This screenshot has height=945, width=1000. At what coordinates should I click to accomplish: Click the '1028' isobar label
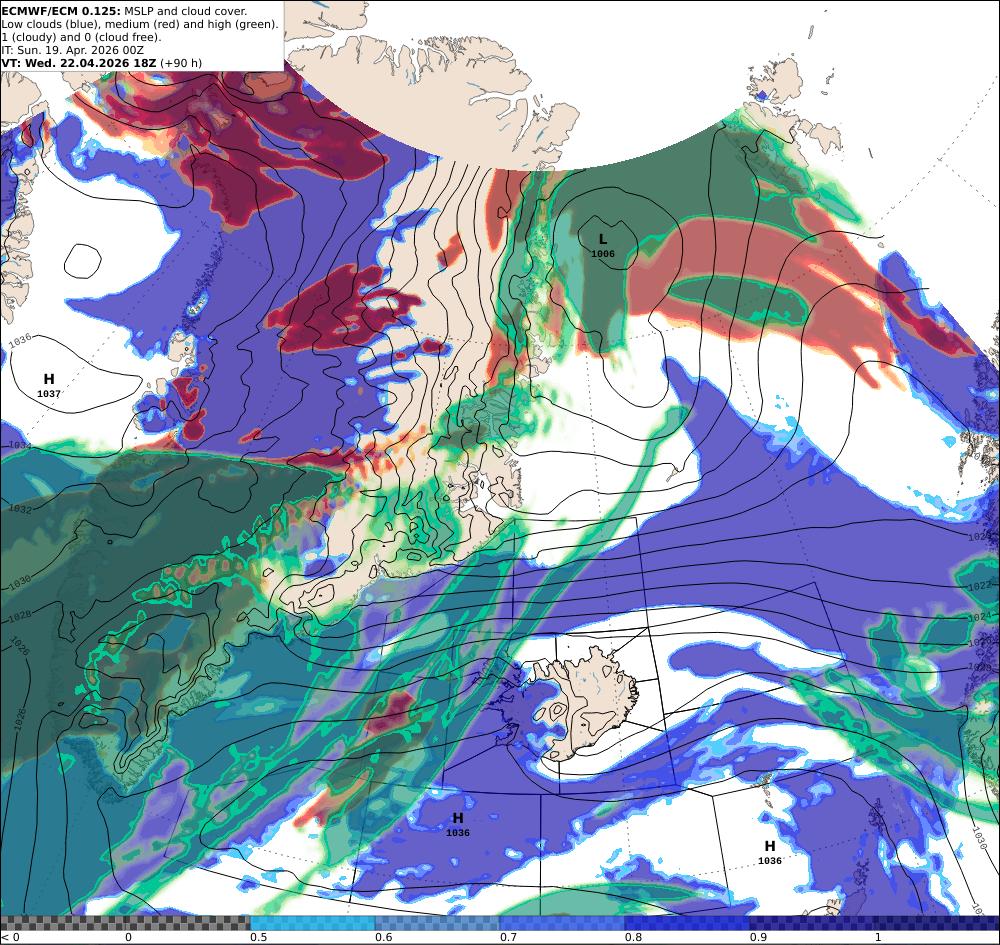point(20,616)
